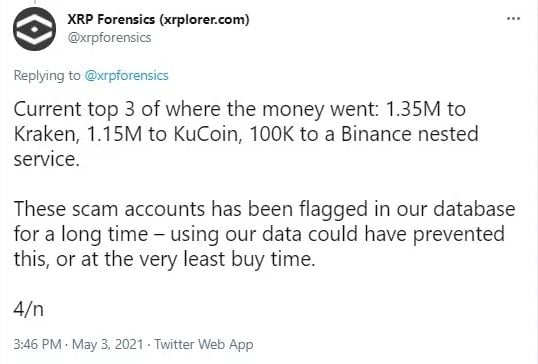The image size is (538, 364).
Task: Follow the blue @xrpforensics reply mention
Action: [x=127, y=75]
